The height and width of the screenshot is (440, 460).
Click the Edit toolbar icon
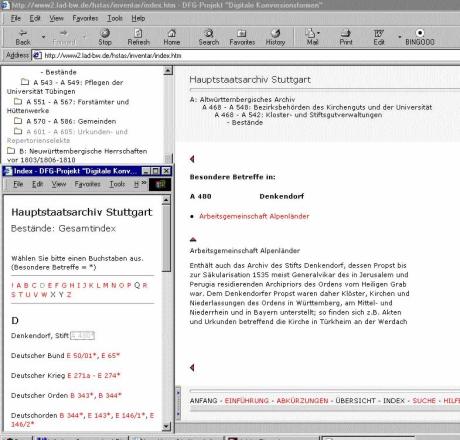379,37
